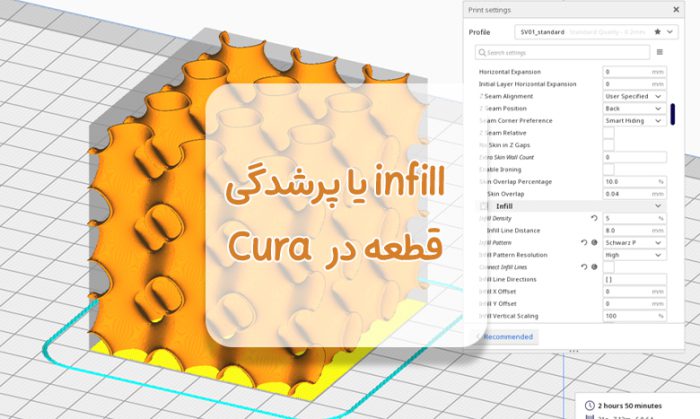Open Z Seam Alignment dropdown

coord(634,96)
